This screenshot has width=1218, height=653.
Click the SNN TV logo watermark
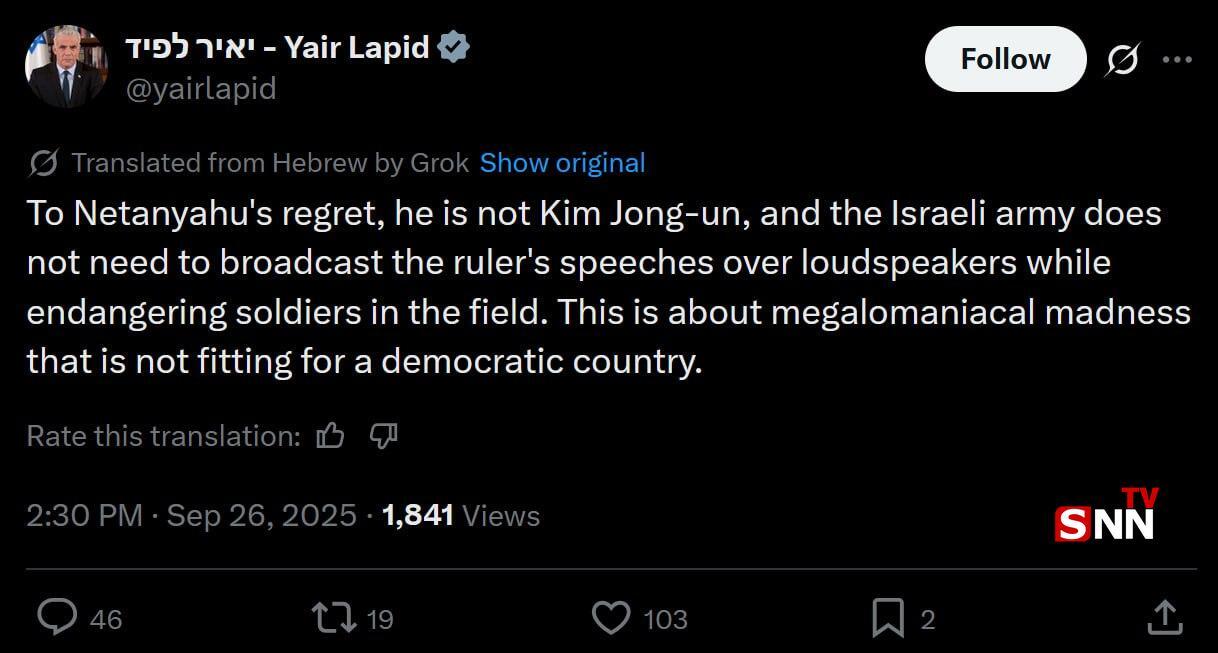click(1106, 516)
